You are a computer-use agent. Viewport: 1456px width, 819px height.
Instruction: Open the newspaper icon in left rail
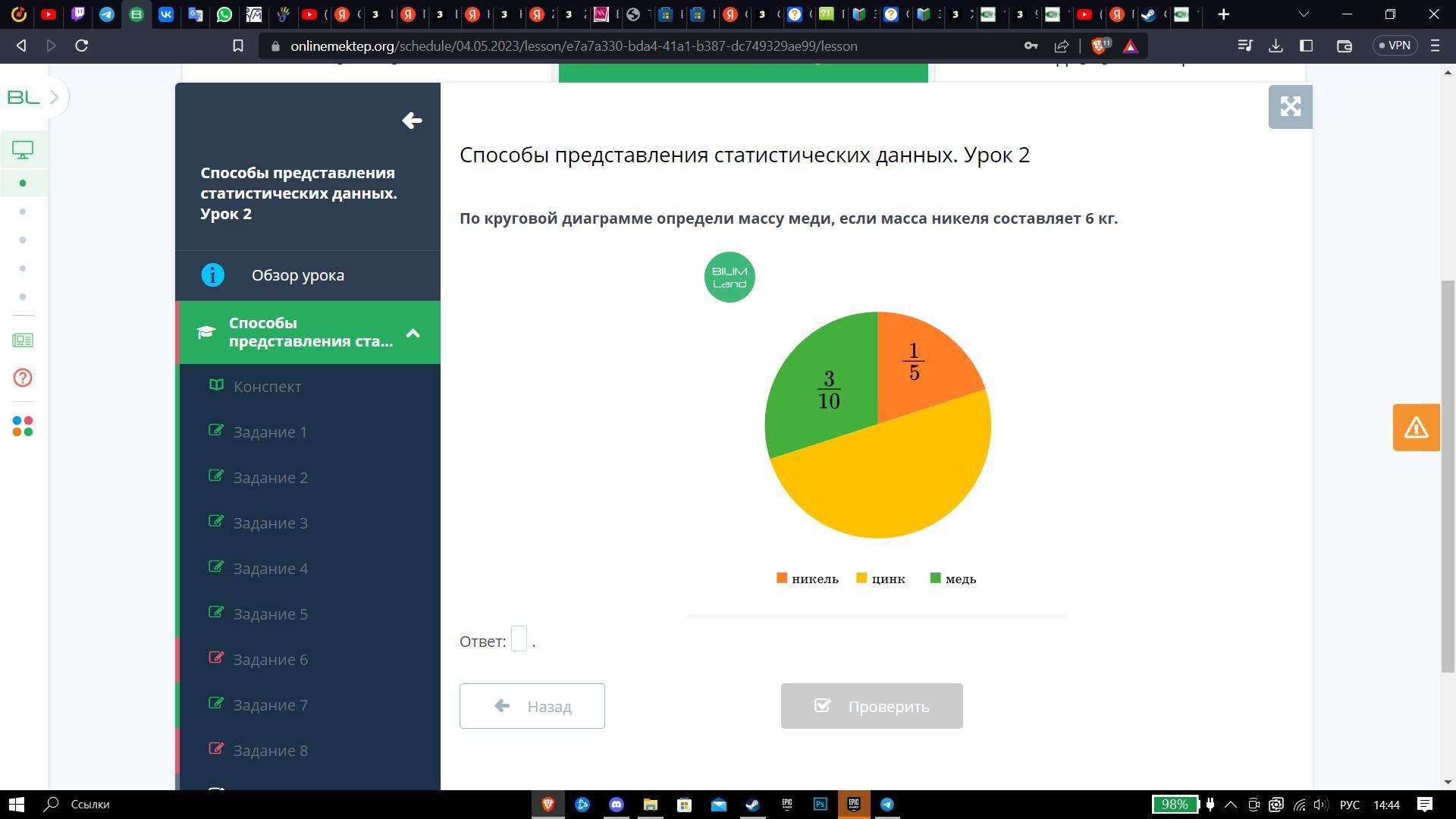(23, 340)
